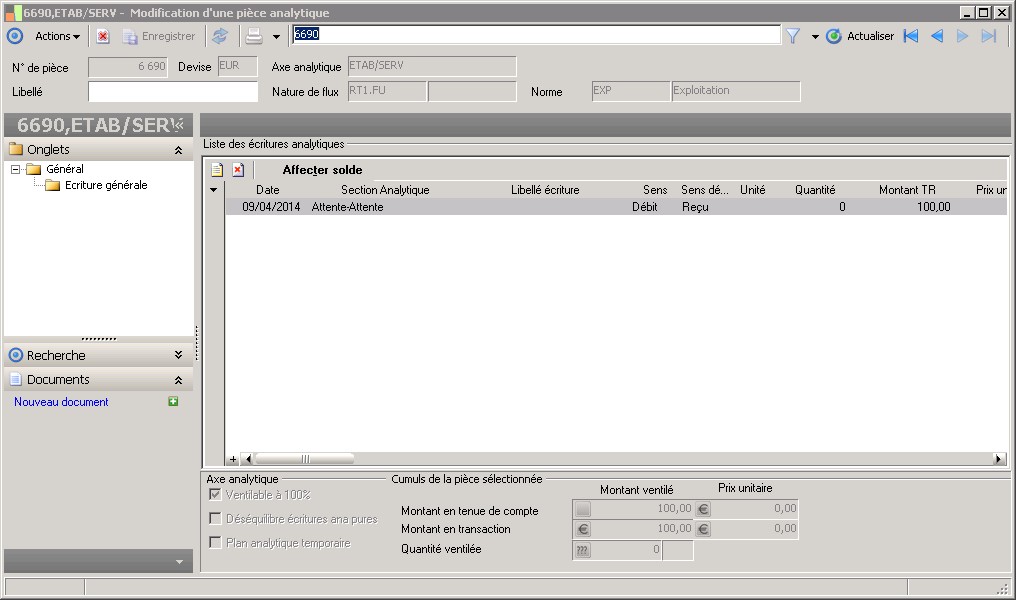Click the Actualiser button
This screenshot has width=1016, height=600.
point(860,36)
